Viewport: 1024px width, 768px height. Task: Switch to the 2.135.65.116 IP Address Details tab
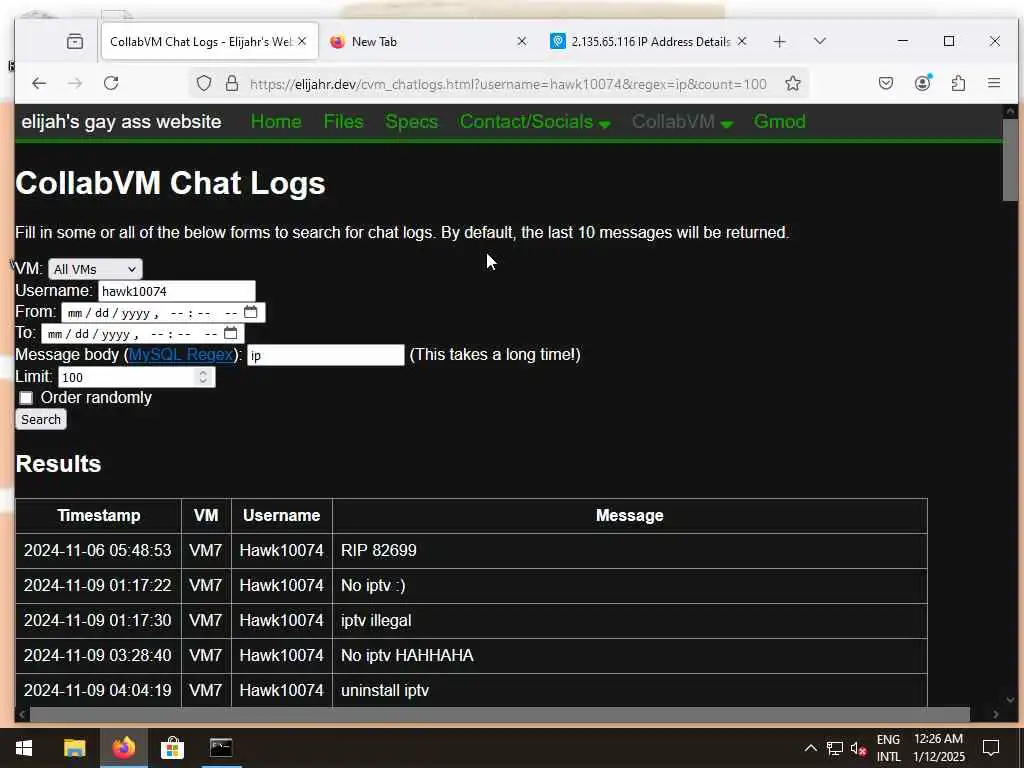coord(648,42)
